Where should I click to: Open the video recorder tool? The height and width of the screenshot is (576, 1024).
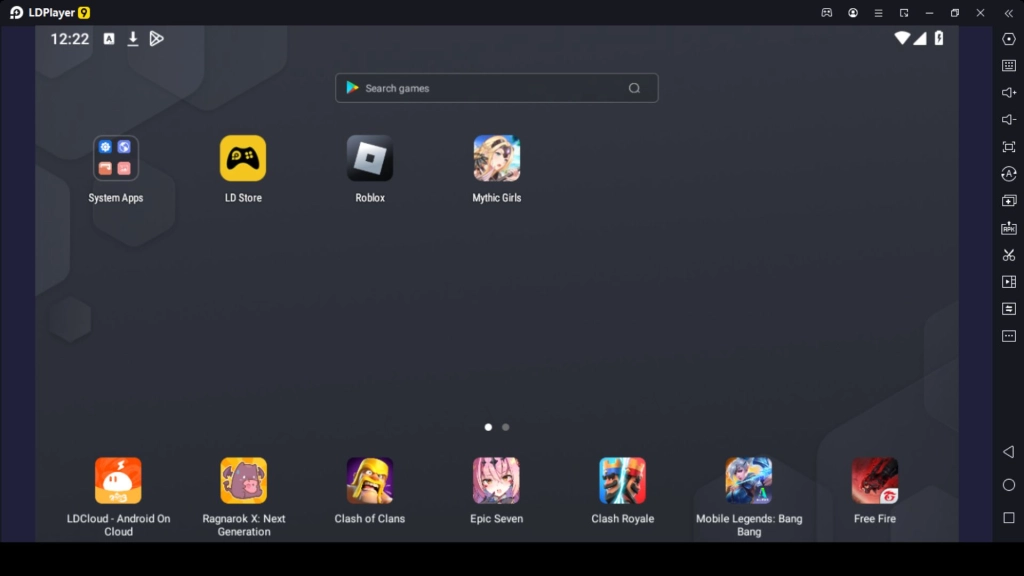(1008, 281)
